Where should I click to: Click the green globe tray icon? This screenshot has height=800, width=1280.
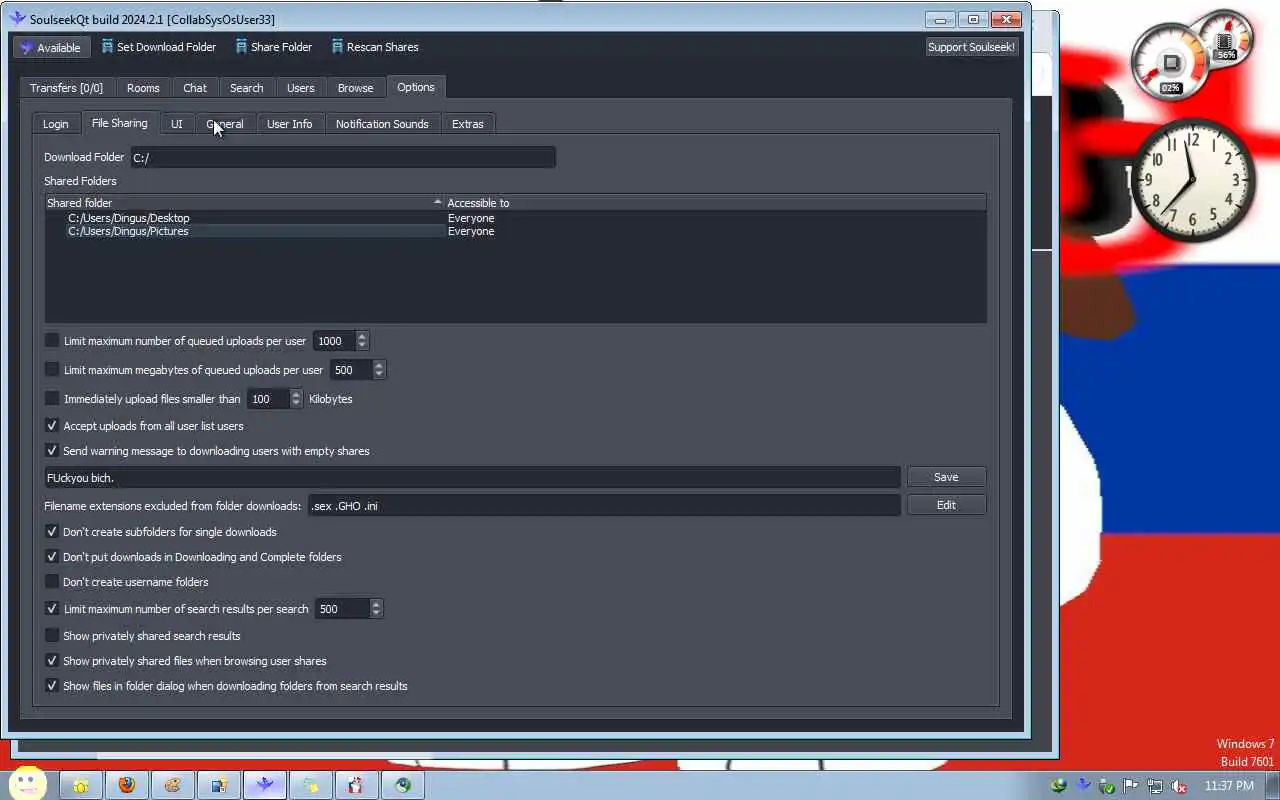1059,786
